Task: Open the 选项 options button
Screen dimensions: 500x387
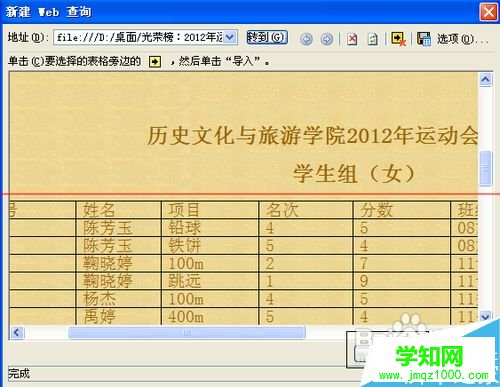Action: [462, 39]
